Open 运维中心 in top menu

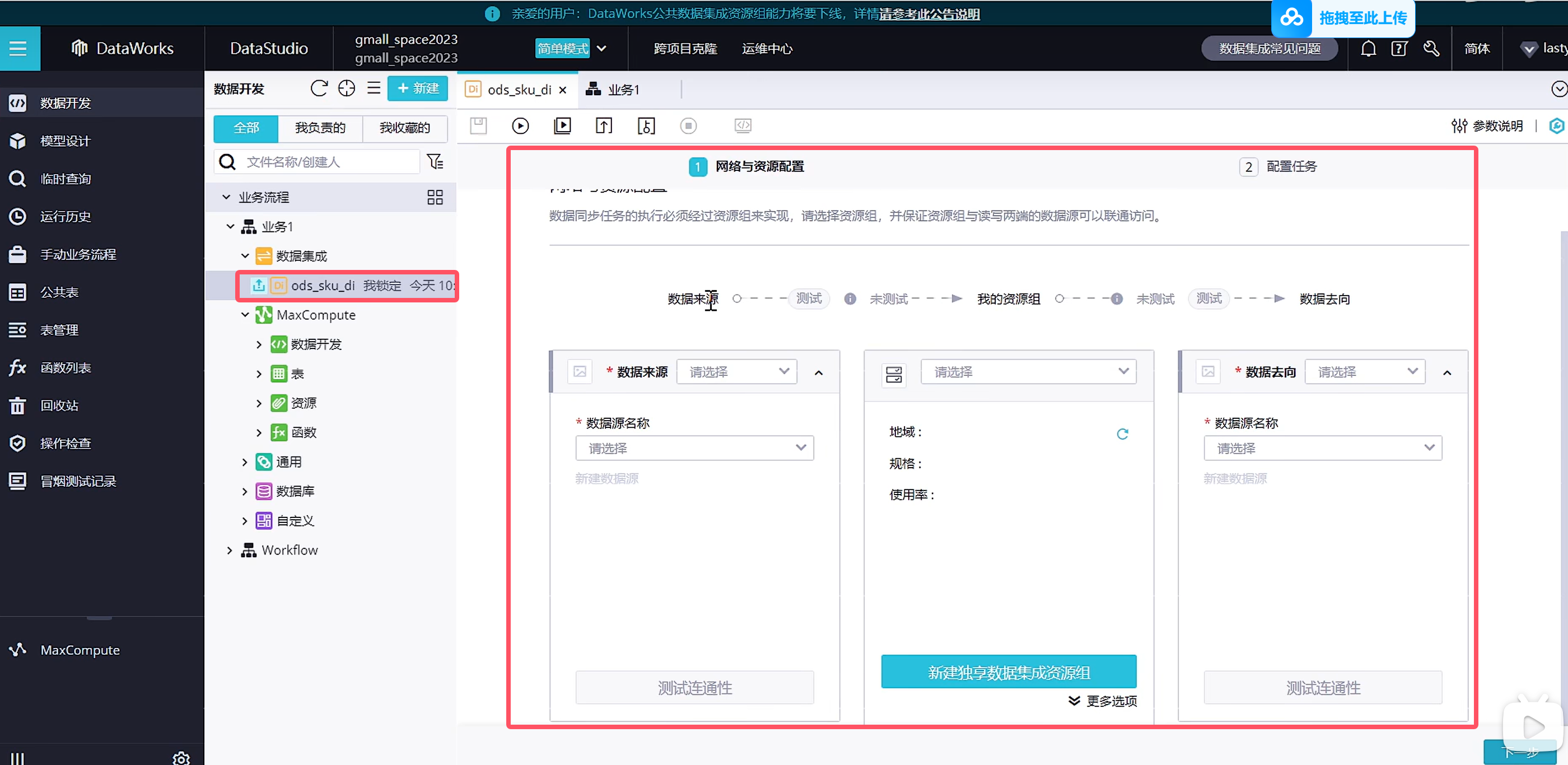766,49
